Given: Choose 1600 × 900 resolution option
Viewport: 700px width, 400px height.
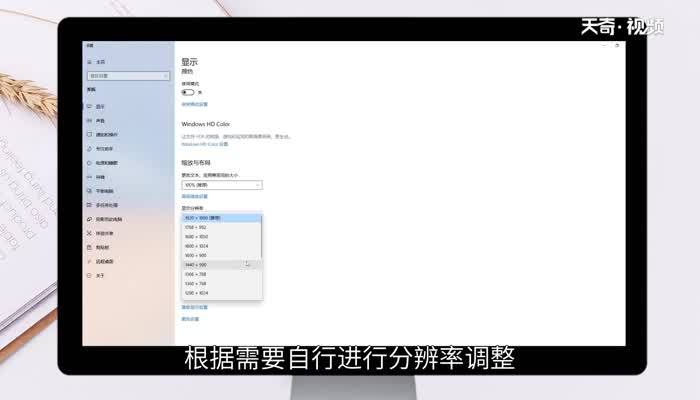Looking at the screenshot, I should pyautogui.click(x=221, y=255).
